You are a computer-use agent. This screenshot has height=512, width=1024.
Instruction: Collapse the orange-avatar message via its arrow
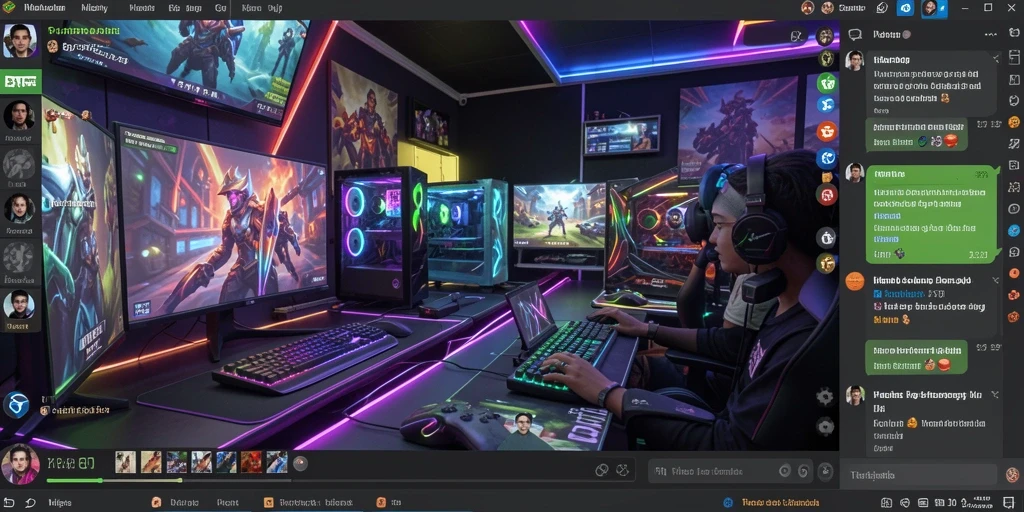[x=995, y=280]
